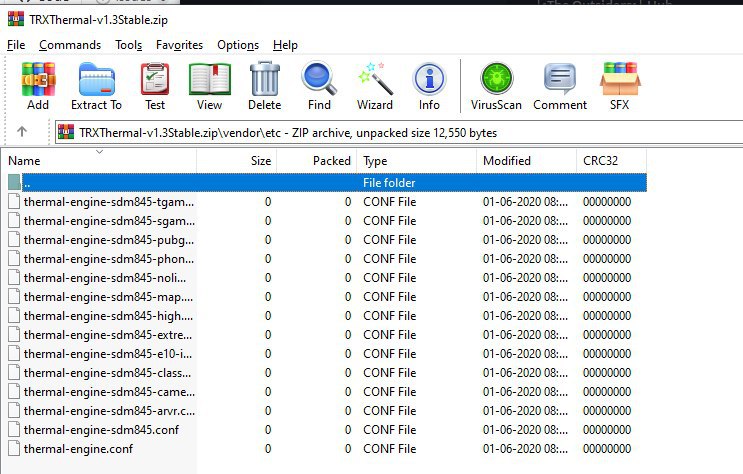This screenshot has height=474, width=743.
Task: Click 'File folder' type of parent row
Action: tap(389, 182)
